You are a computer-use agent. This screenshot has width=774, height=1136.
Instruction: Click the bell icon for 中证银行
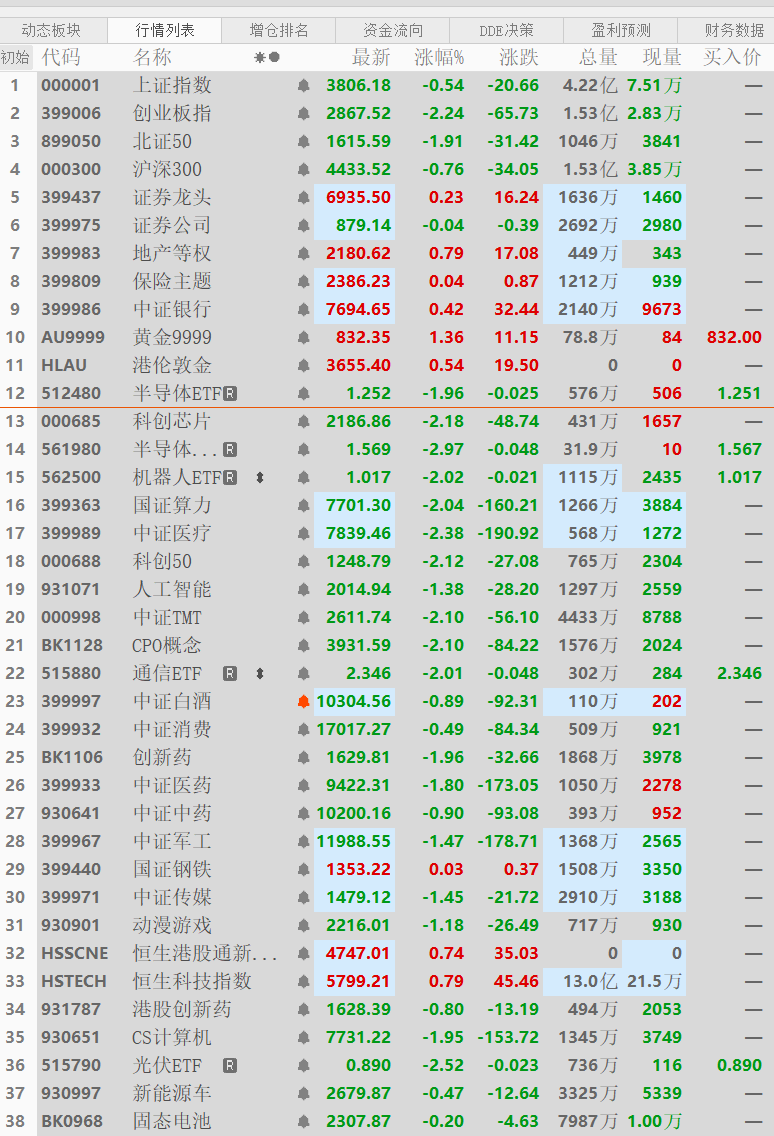pos(304,309)
